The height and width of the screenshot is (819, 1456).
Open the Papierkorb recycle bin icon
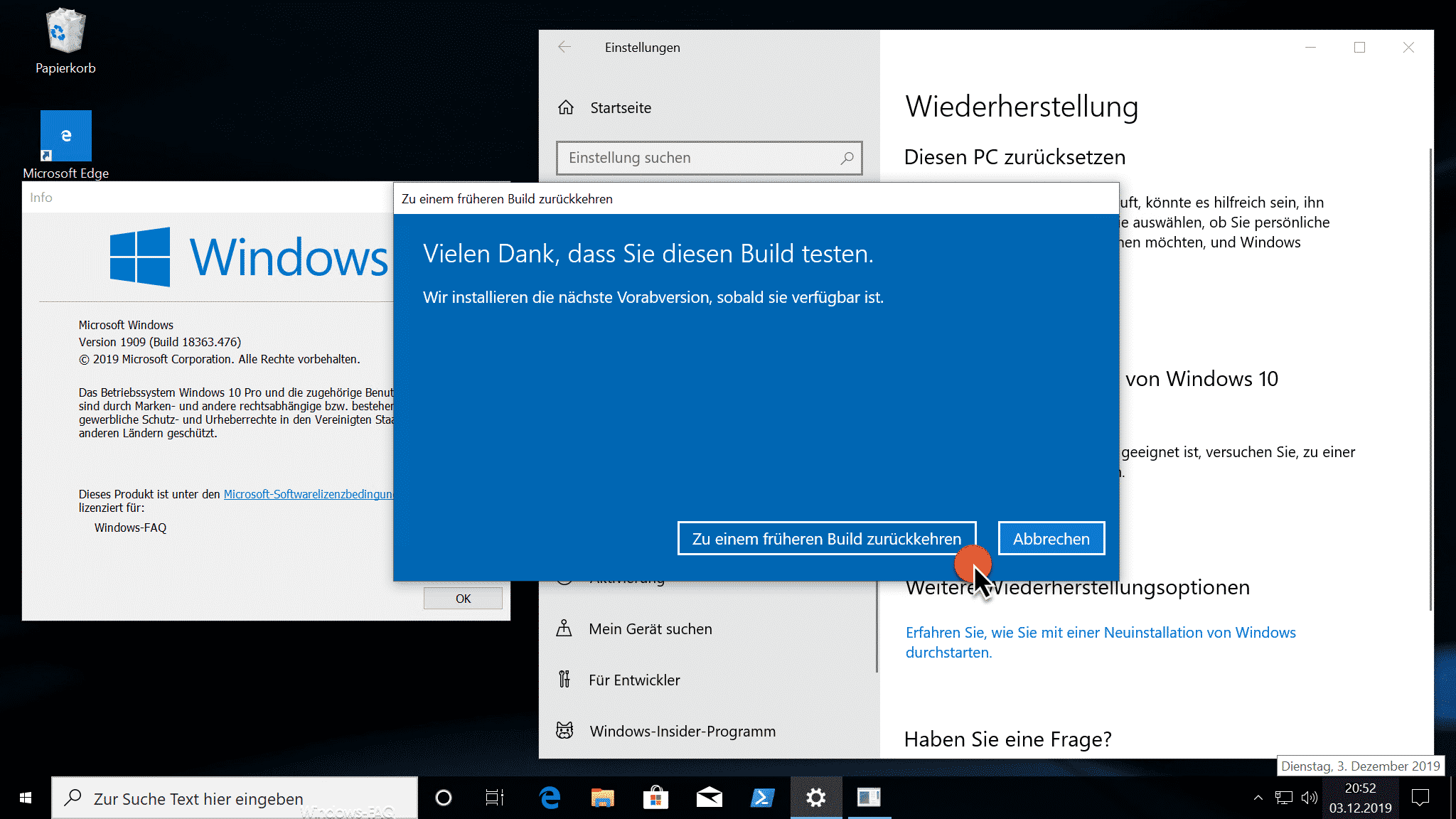[65, 41]
